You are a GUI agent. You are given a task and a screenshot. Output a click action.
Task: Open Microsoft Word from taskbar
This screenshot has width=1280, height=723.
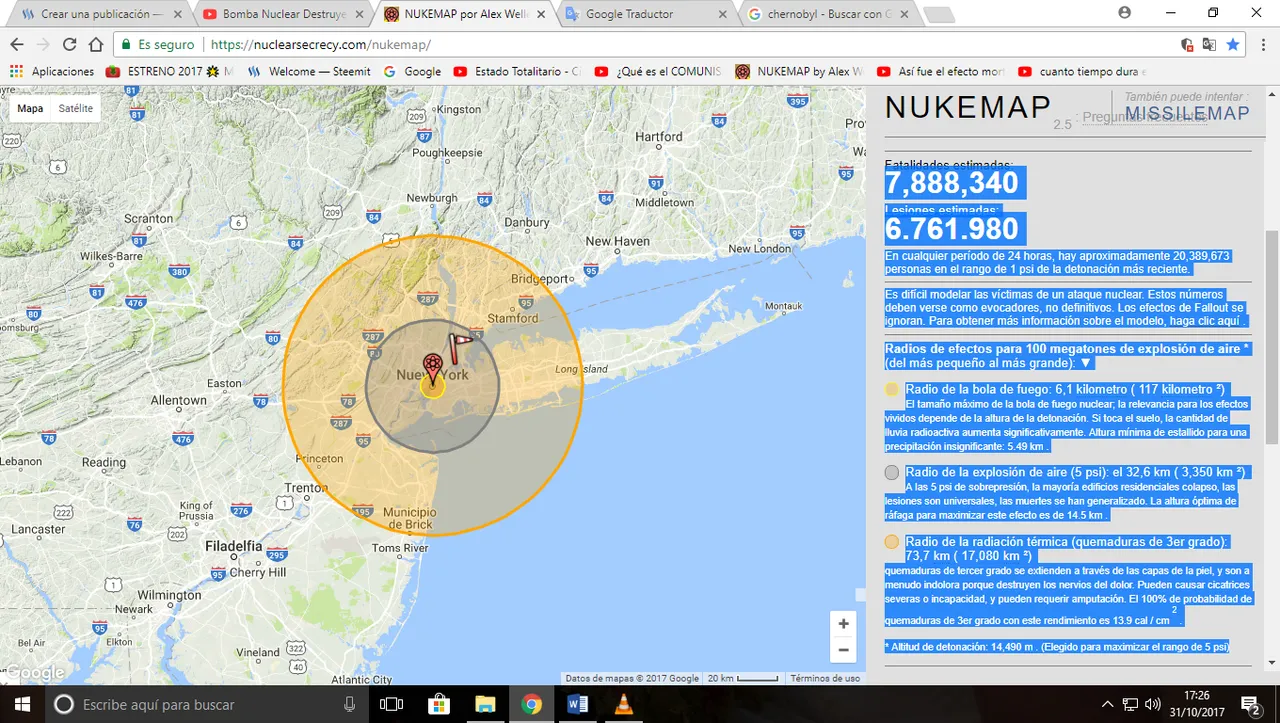(x=577, y=704)
